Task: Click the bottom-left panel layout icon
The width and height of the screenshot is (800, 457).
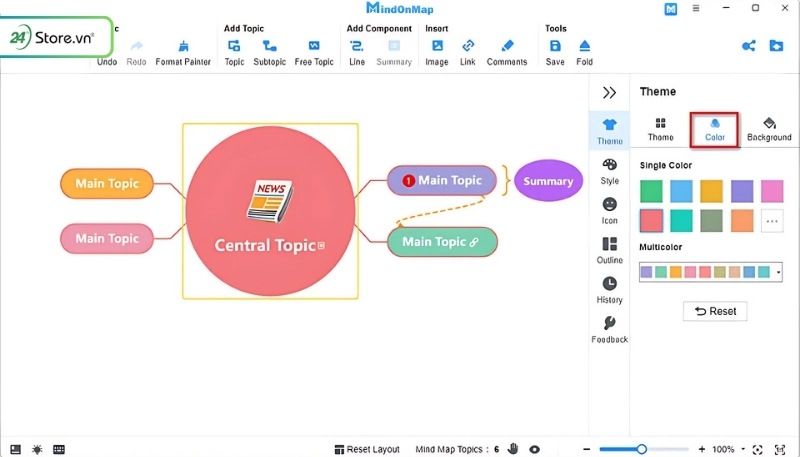Action: 16,449
